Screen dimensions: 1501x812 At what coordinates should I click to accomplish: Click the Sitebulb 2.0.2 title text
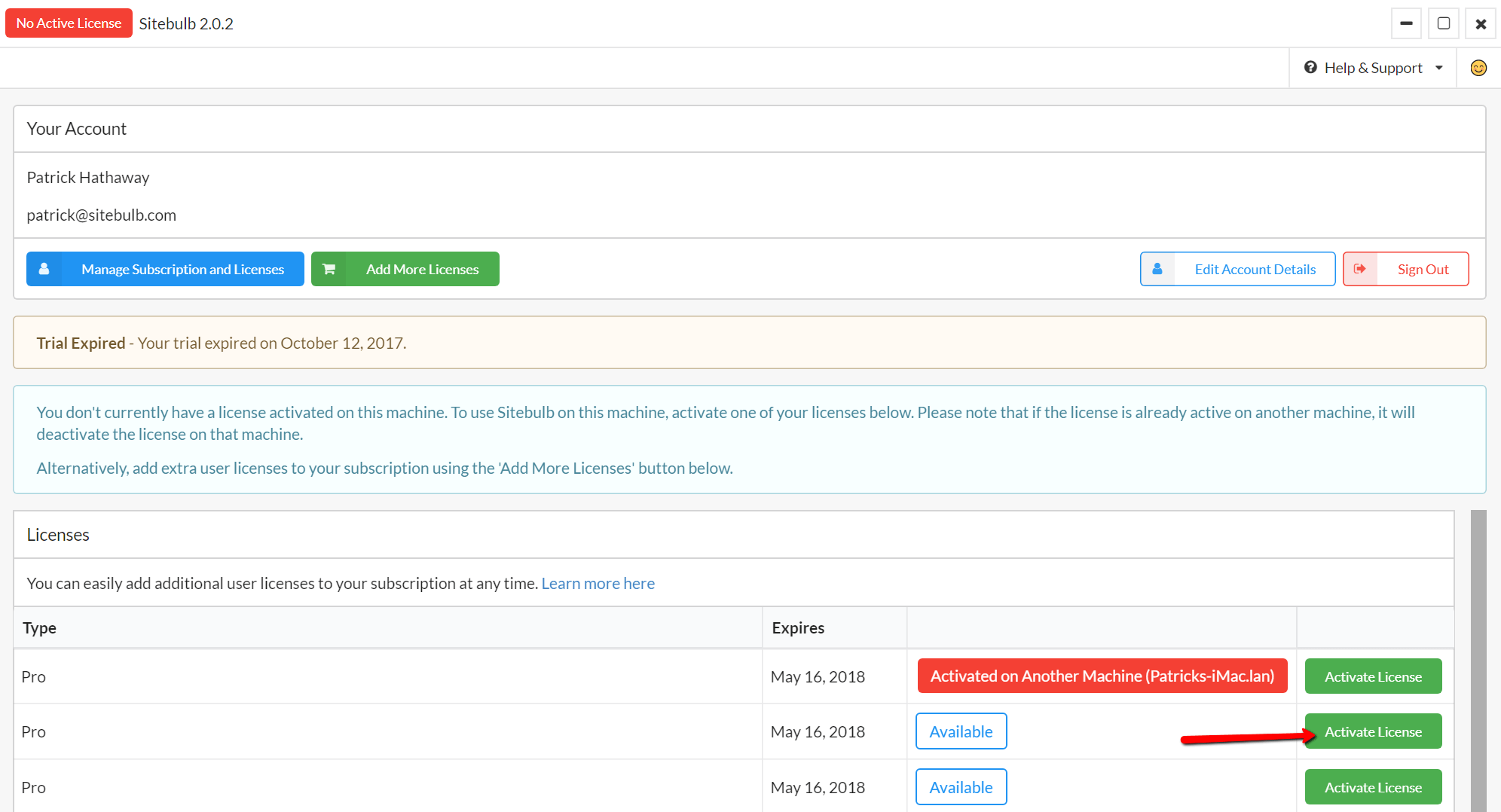186,23
